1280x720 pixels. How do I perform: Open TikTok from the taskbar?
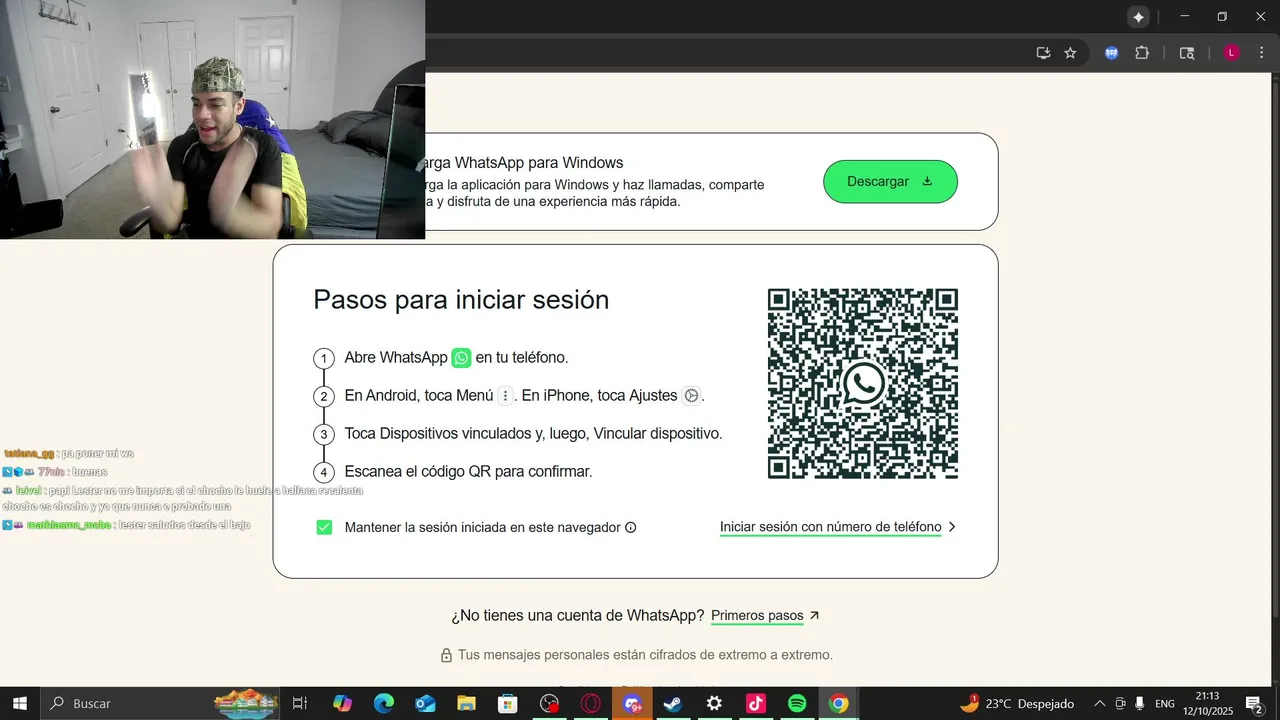[x=756, y=704]
